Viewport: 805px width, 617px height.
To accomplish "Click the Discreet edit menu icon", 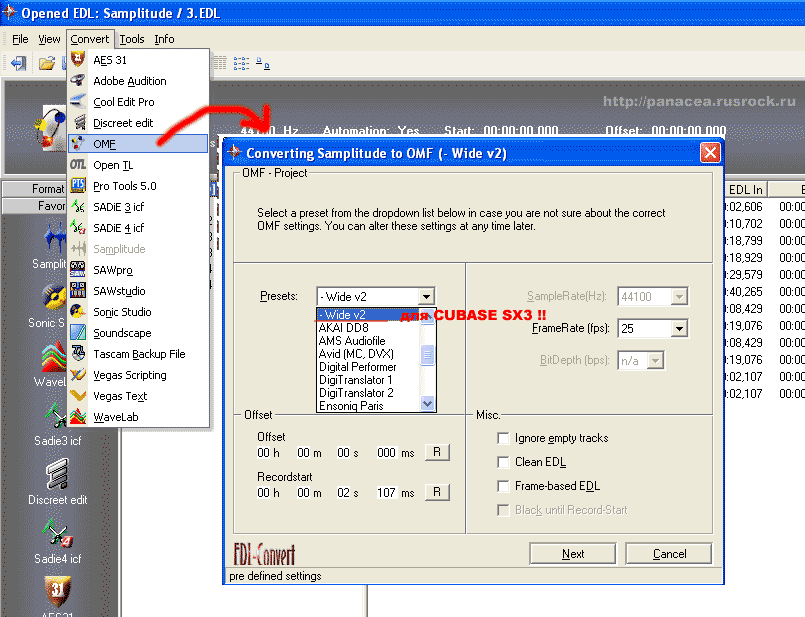I will tap(78, 123).
